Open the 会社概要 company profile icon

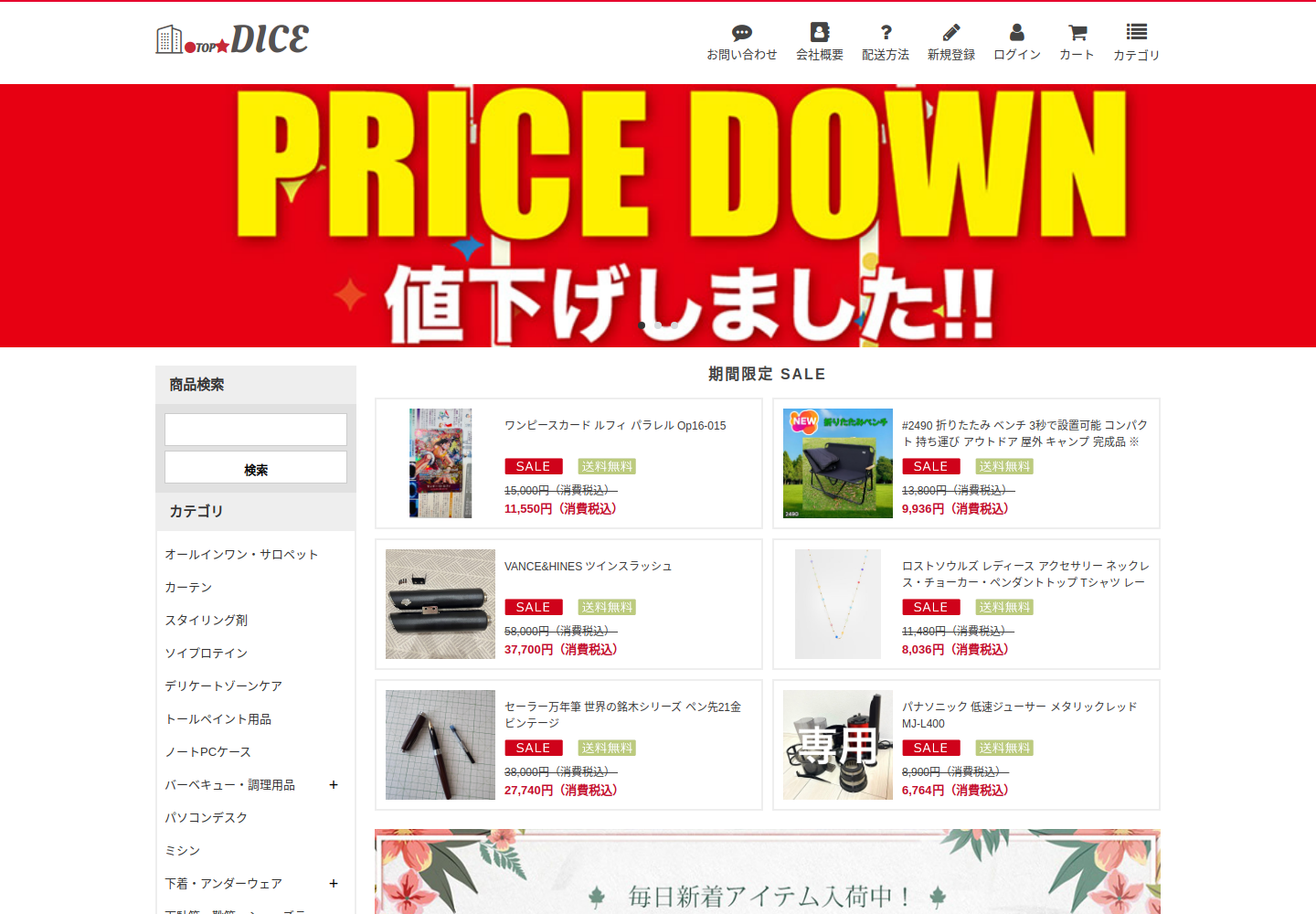coord(820,32)
